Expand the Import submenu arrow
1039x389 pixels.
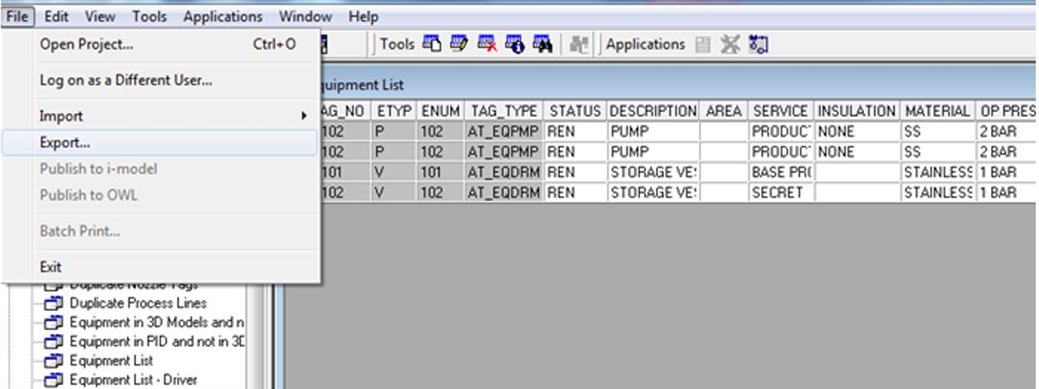304,116
